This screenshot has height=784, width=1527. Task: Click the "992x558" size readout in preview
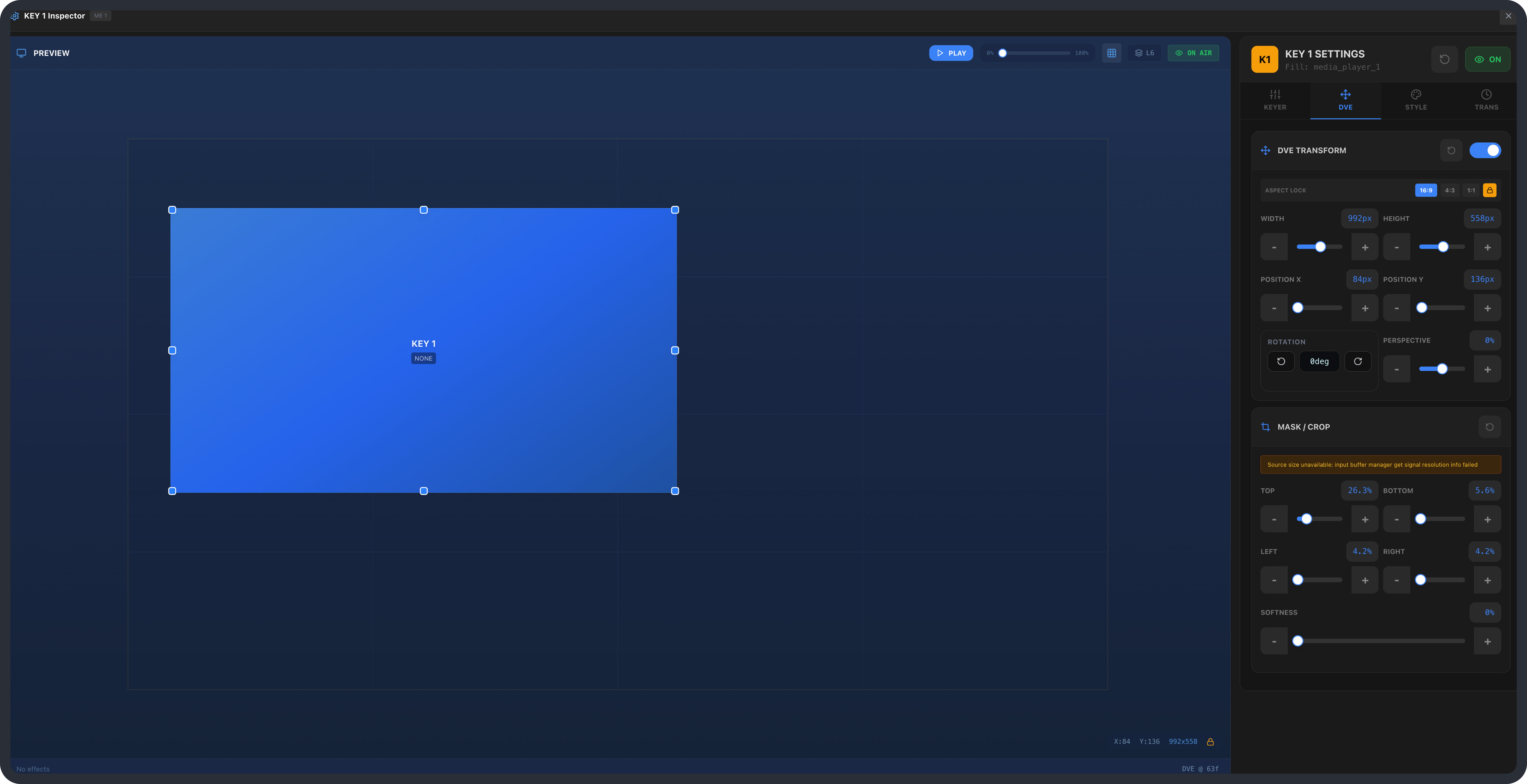pyautogui.click(x=1183, y=742)
